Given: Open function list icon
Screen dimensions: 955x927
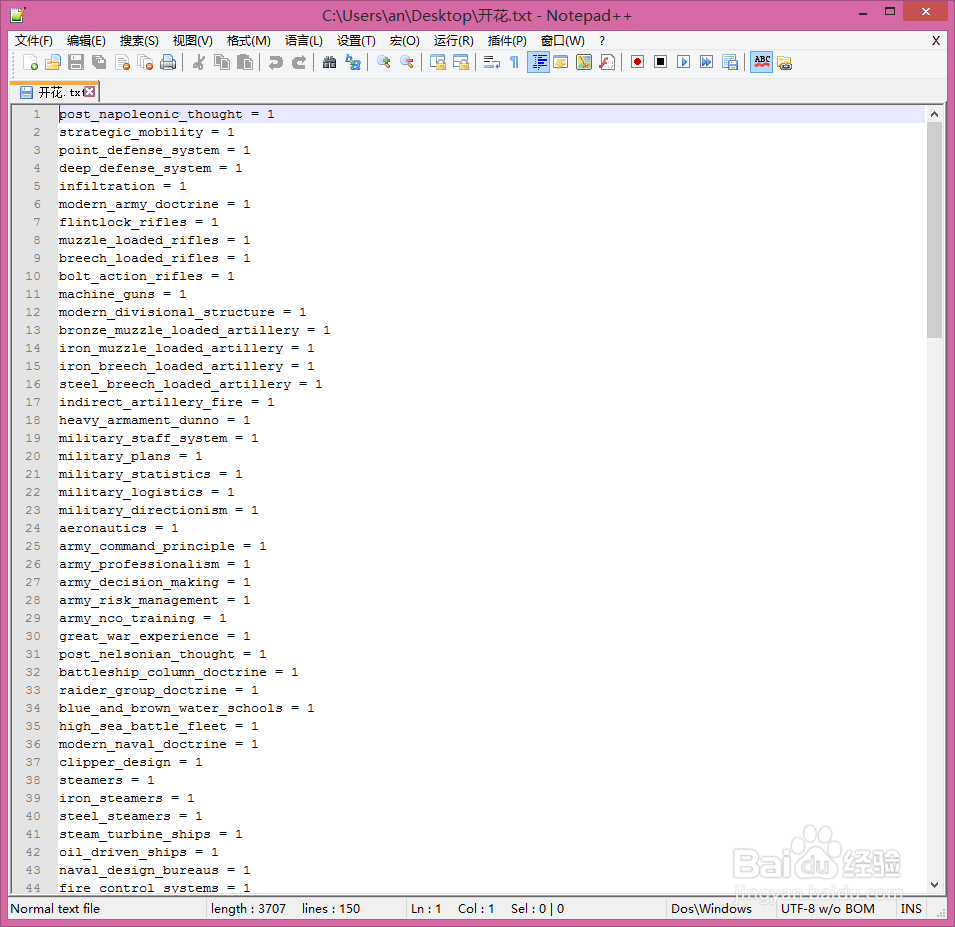Looking at the screenshot, I should (607, 62).
